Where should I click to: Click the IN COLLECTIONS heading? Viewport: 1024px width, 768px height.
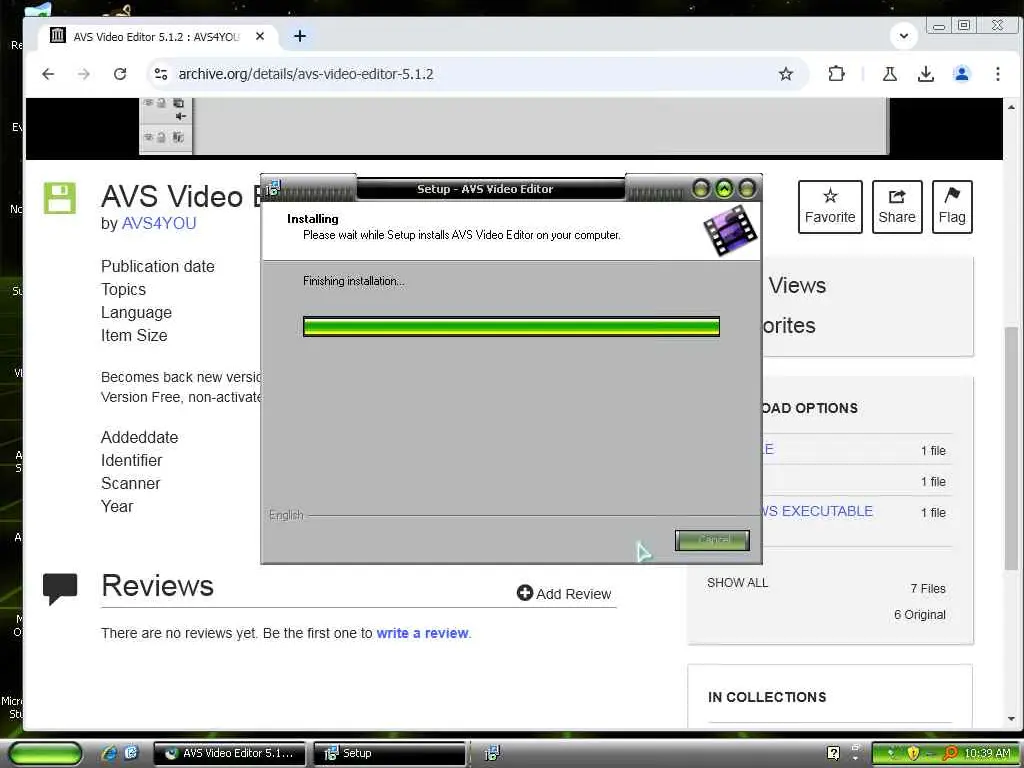[767, 697]
